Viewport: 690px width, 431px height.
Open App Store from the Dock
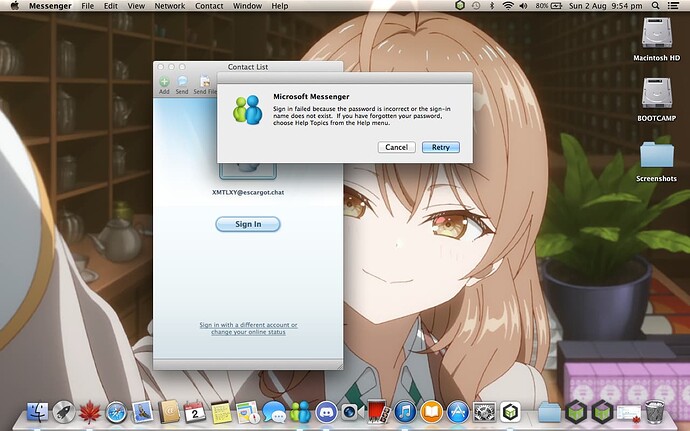(x=458, y=413)
